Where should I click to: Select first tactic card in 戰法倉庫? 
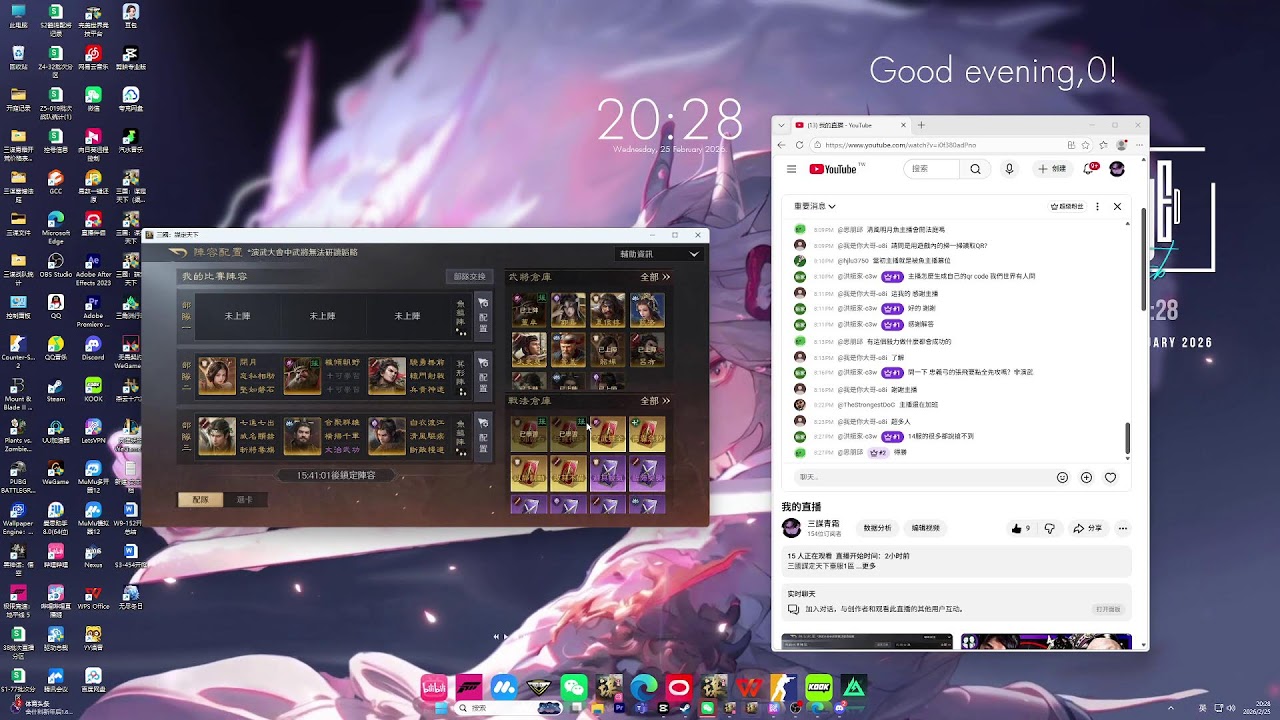[528, 434]
